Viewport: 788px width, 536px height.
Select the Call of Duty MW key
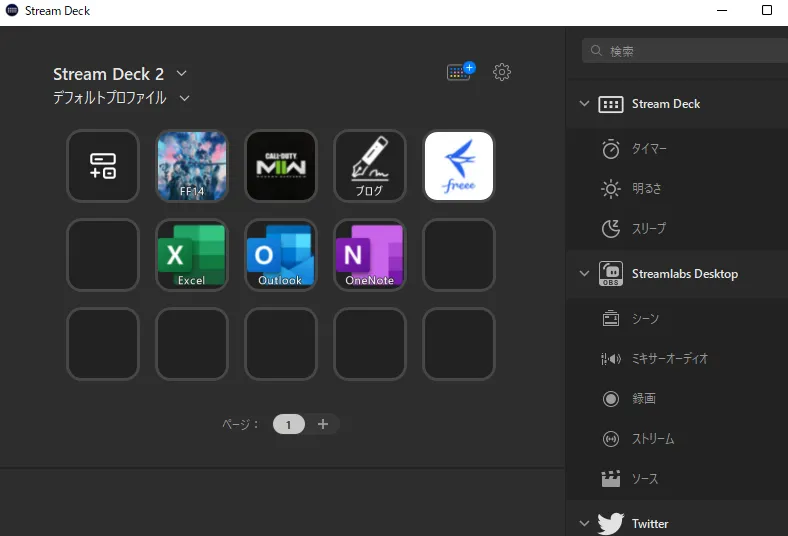[281, 166]
